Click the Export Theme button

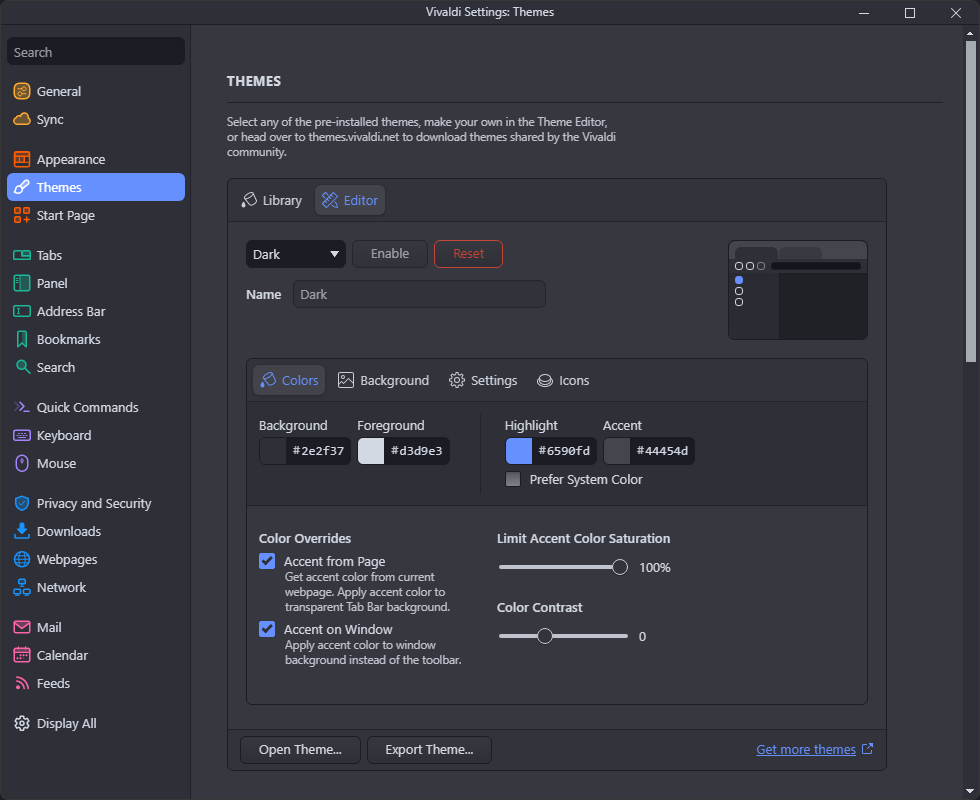(429, 749)
